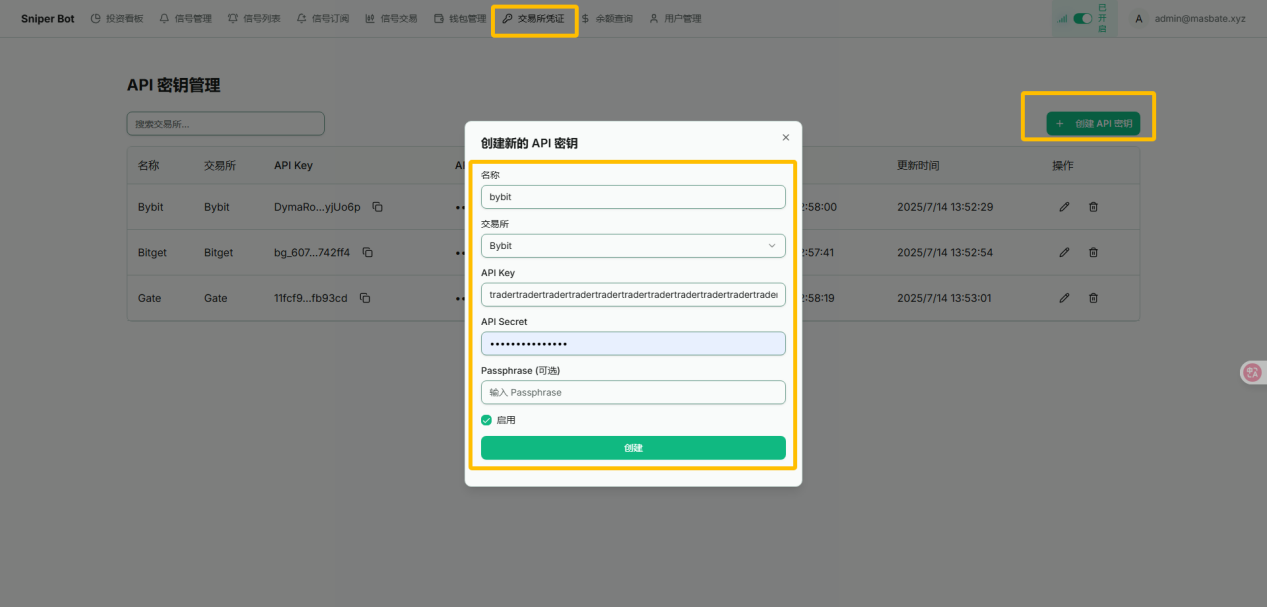Click DymaRo...yjUo6p API key text
Screen dimensions: 1267x607
[x=317, y=207]
